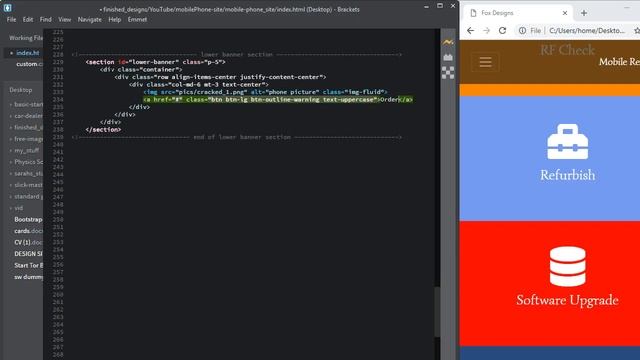Screen dimensions: 640x360
Task: Open the Bootstrap file in the sidebar
Action: (x=28, y=219)
